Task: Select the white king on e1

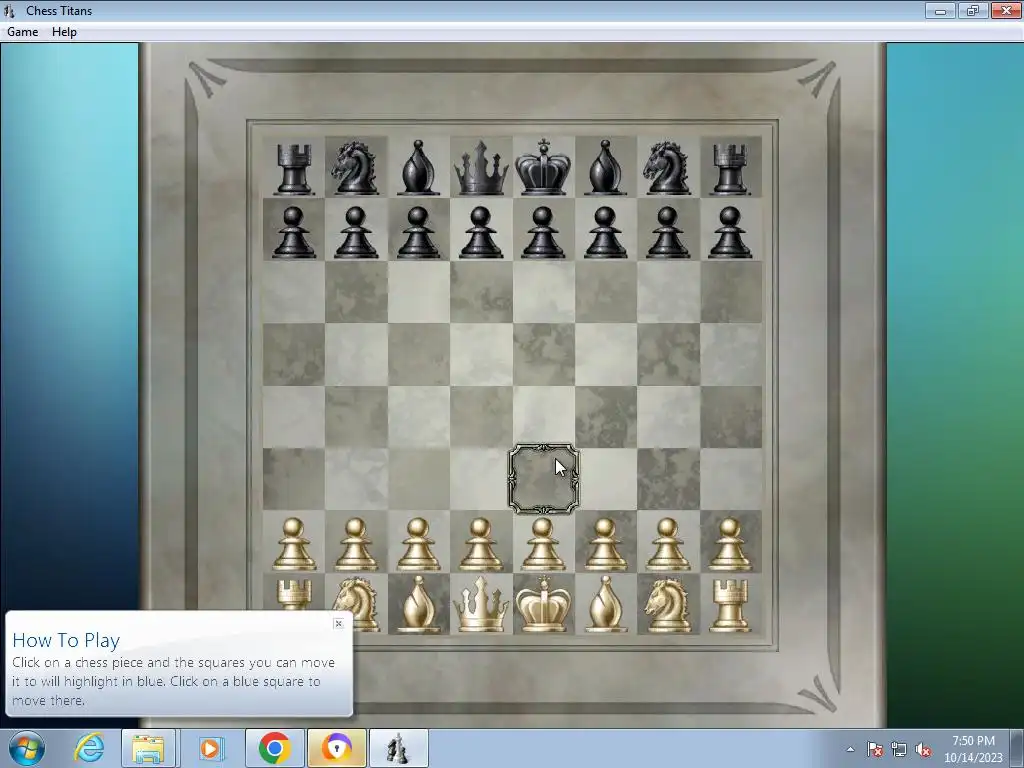Action: pos(543,605)
